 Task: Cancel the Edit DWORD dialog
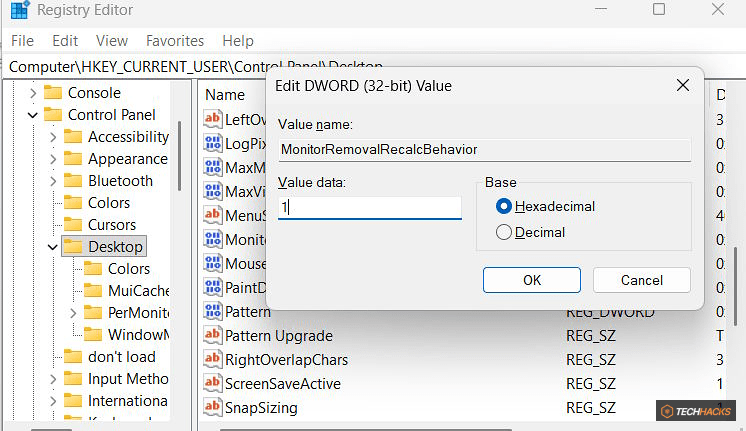point(642,280)
